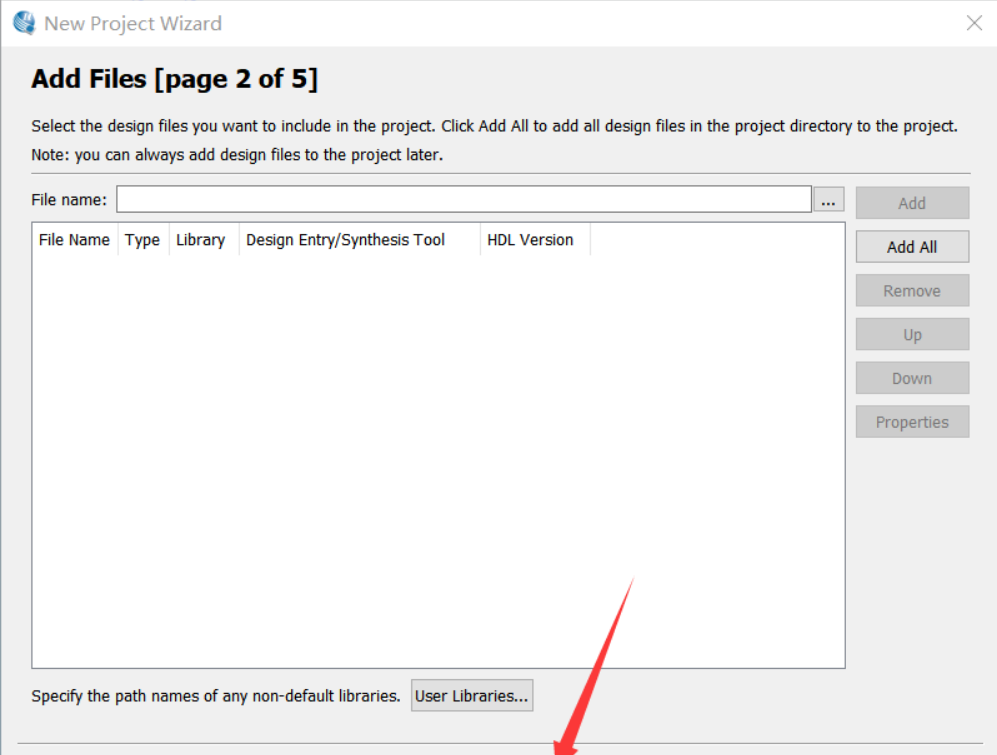The height and width of the screenshot is (755, 997).
Task: Click the Down button
Action: point(912,378)
